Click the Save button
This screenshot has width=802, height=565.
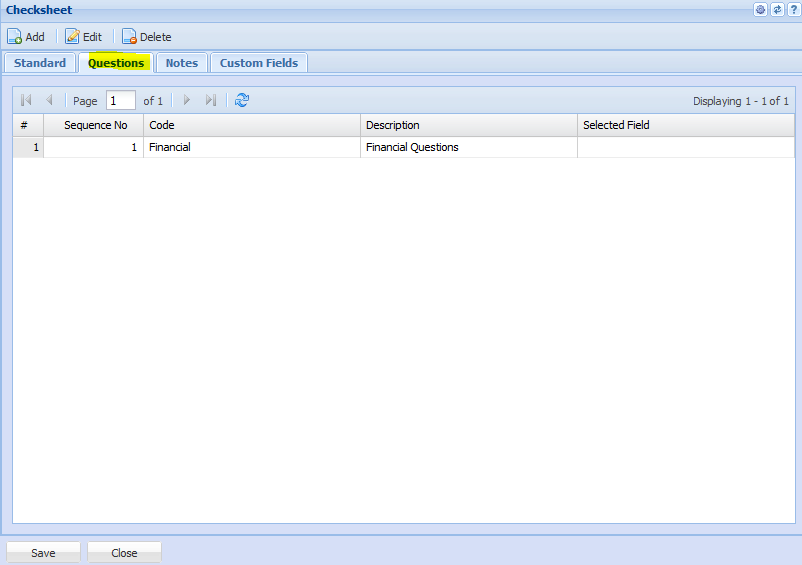(43, 553)
